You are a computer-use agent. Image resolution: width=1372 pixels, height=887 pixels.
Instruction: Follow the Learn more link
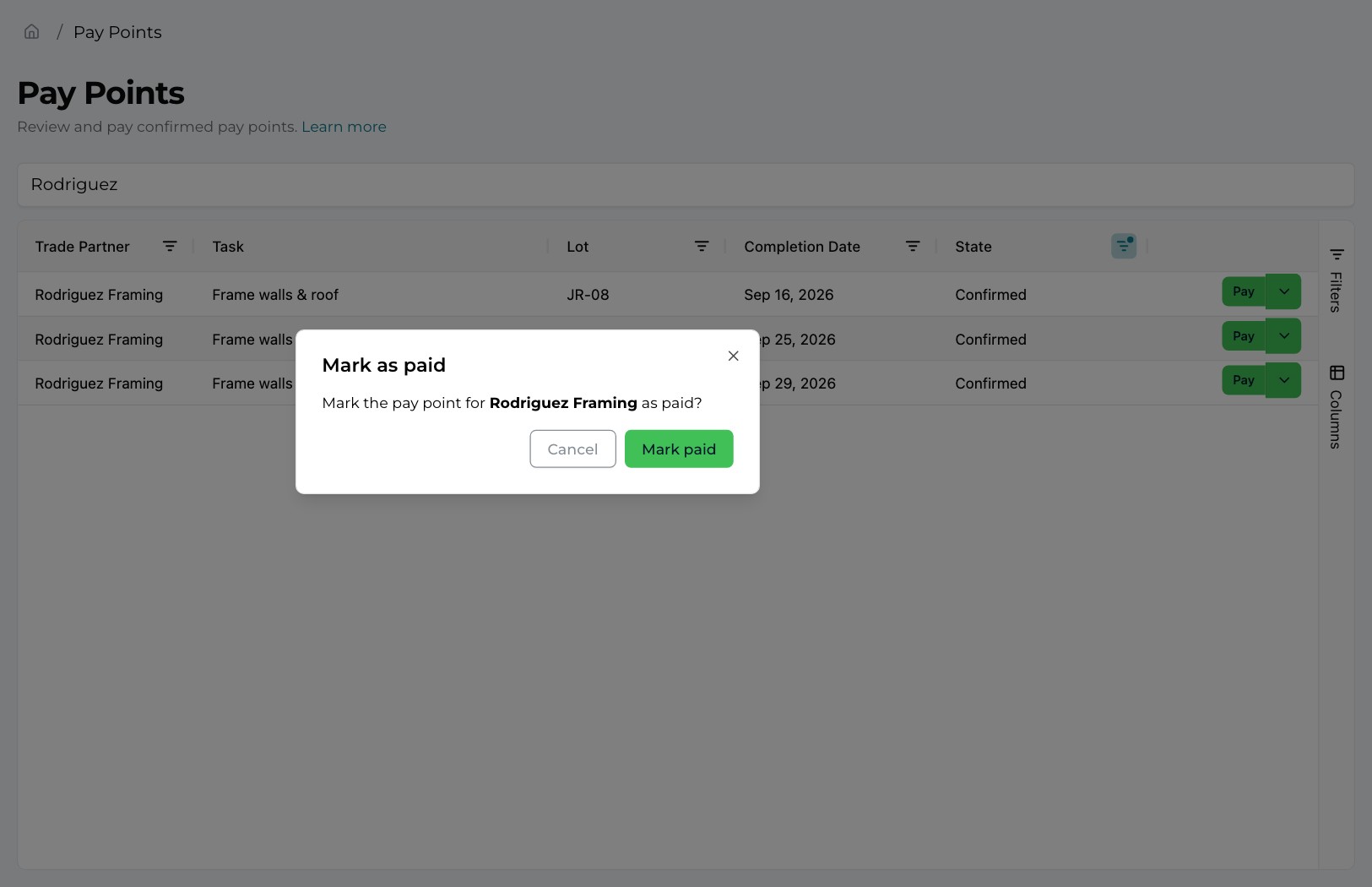click(x=344, y=127)
